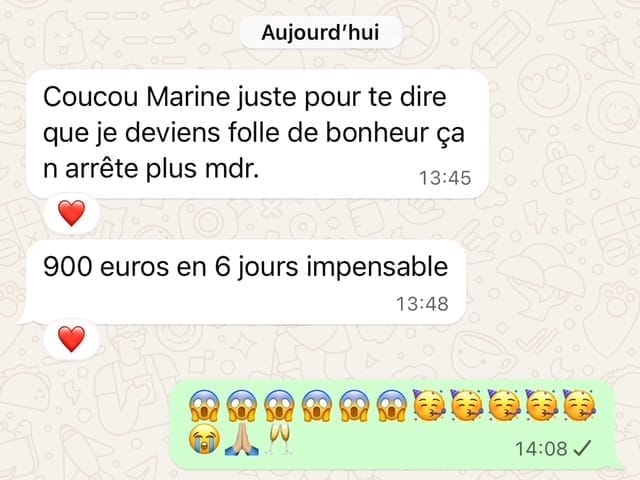The image size is (640, 480).
Task: Select the 900 euros en 6 jours message
Action: pos(243,282)
